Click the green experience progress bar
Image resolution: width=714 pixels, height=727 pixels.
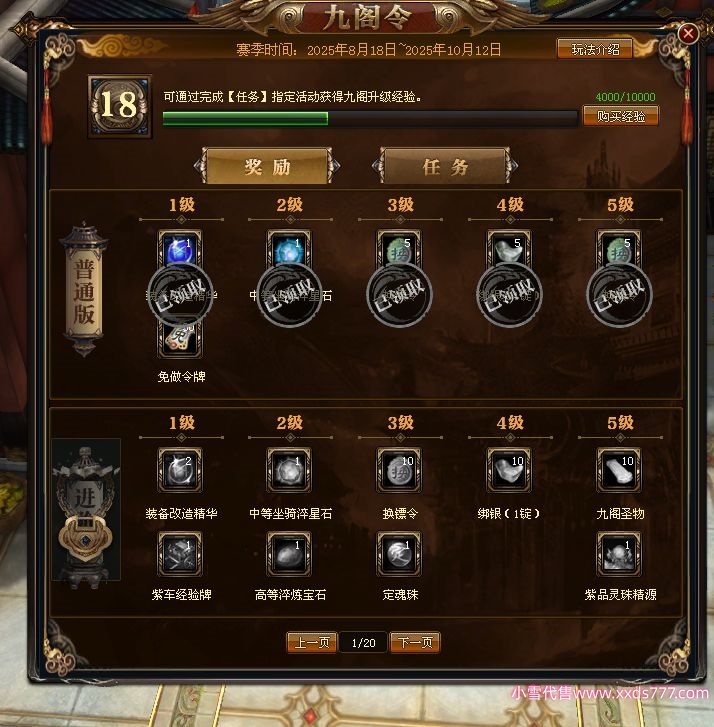coord(370,119)
